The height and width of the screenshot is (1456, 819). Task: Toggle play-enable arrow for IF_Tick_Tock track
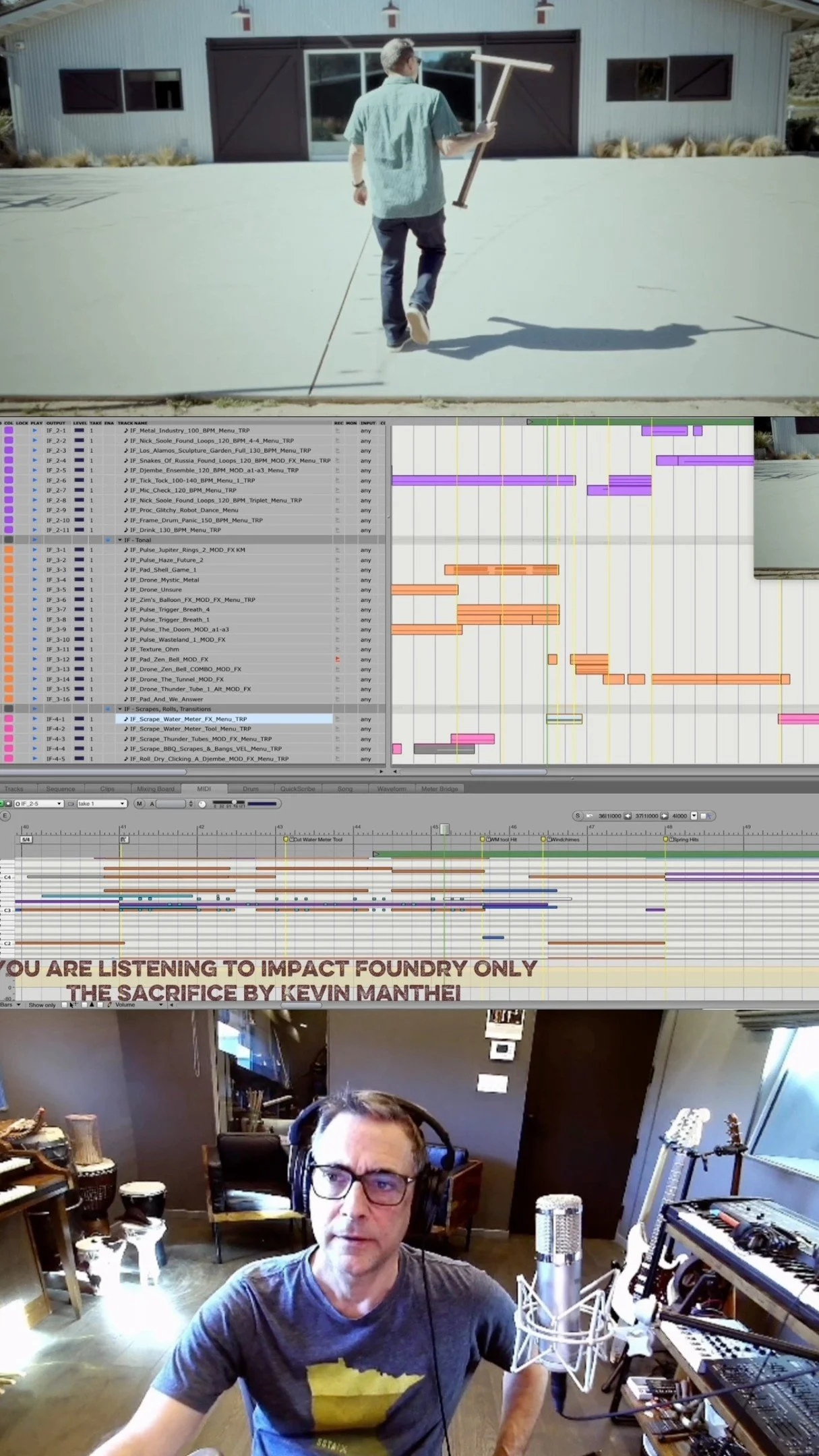click(x=35, y=480)
